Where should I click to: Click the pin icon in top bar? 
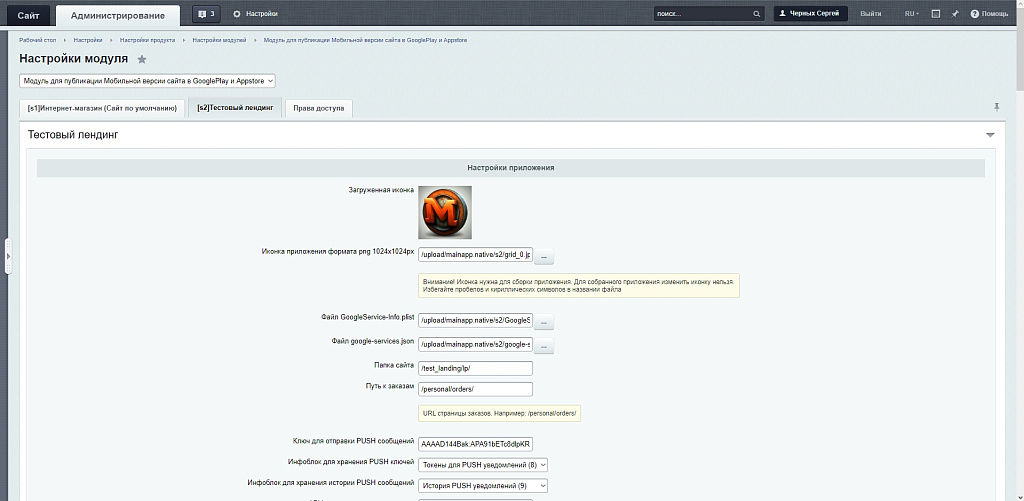click(x=955, y=14)
